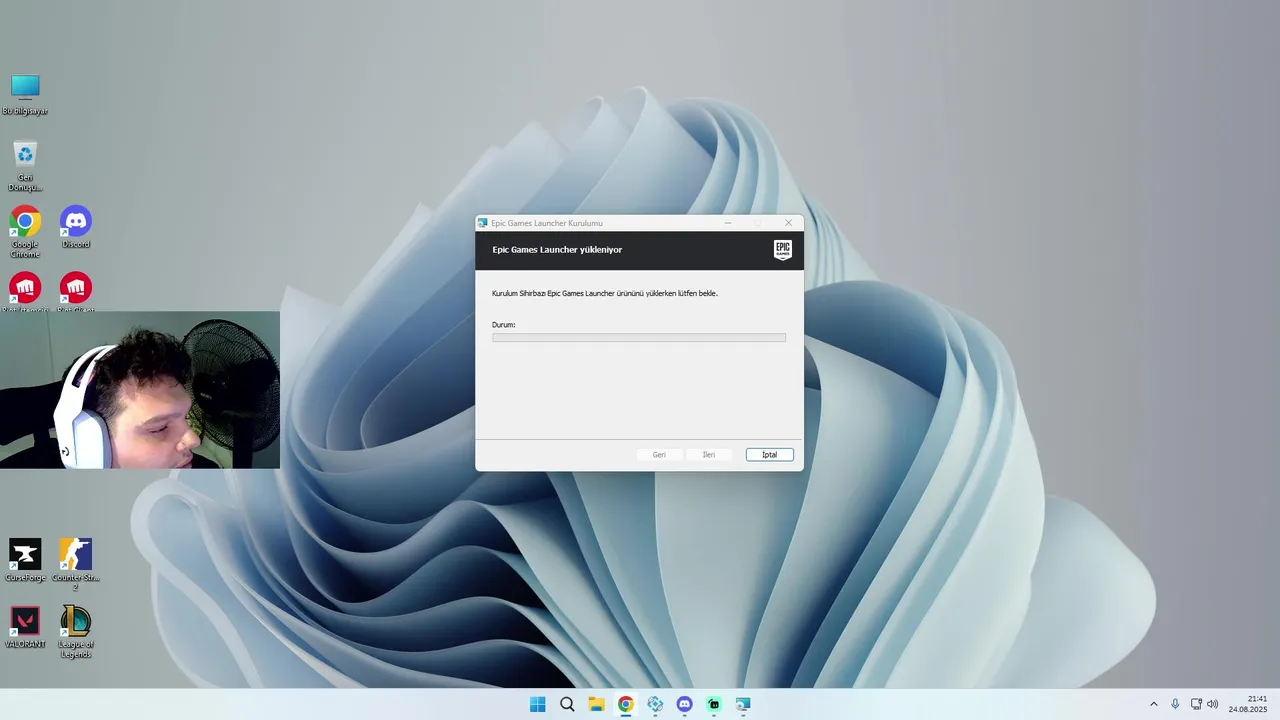Open the clock and date flyout
This screenshot has height=720, width=1280.
click(x=1248, y=704)
